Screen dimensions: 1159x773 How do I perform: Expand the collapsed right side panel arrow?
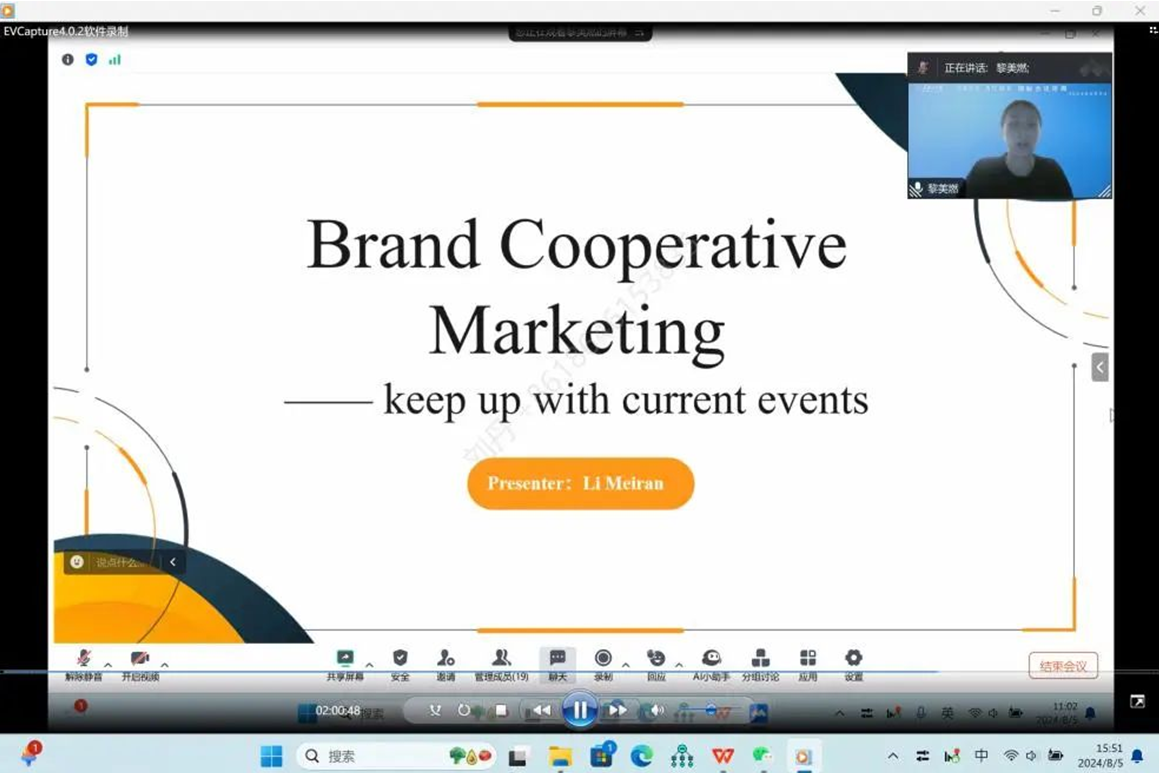point(1100,367)
